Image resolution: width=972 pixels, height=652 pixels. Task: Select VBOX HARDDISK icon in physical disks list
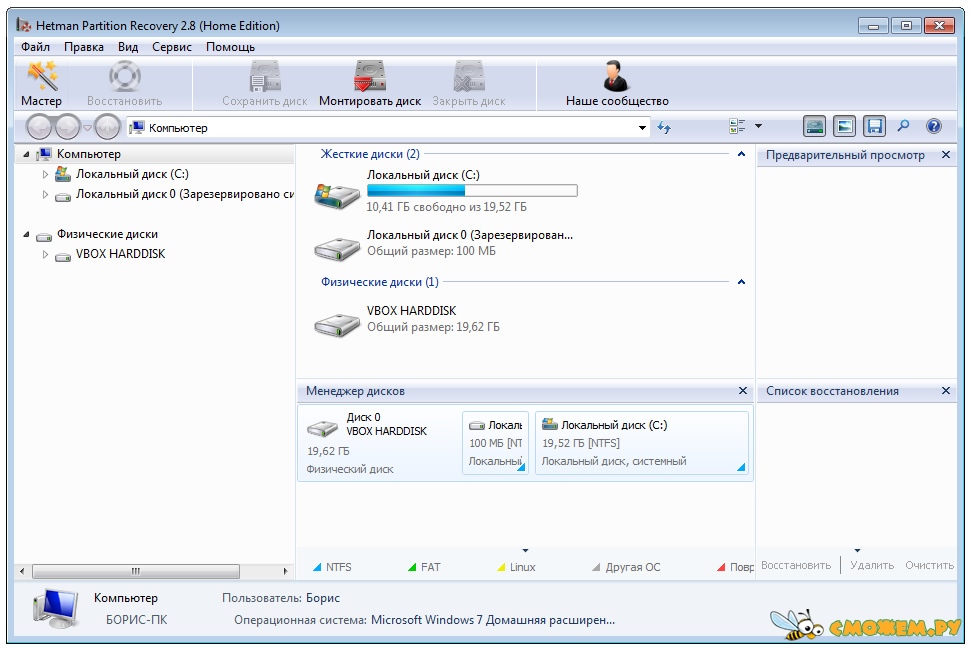[337, 324]
